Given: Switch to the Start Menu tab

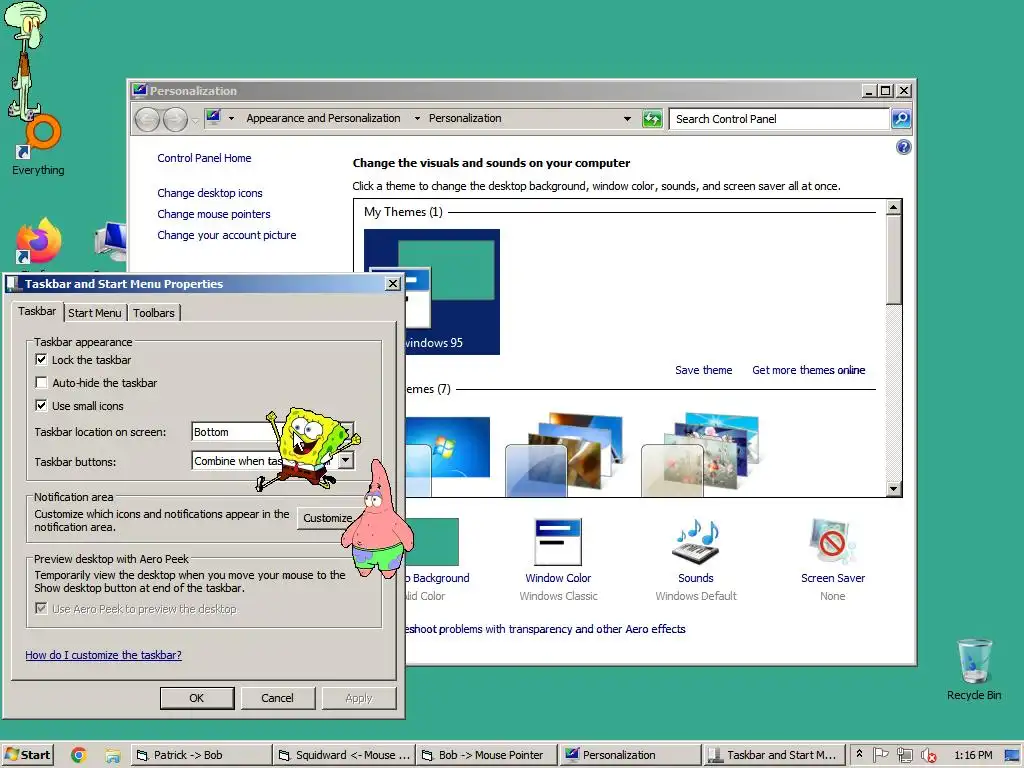Looking at the screenshot, I should click(95, 313).
